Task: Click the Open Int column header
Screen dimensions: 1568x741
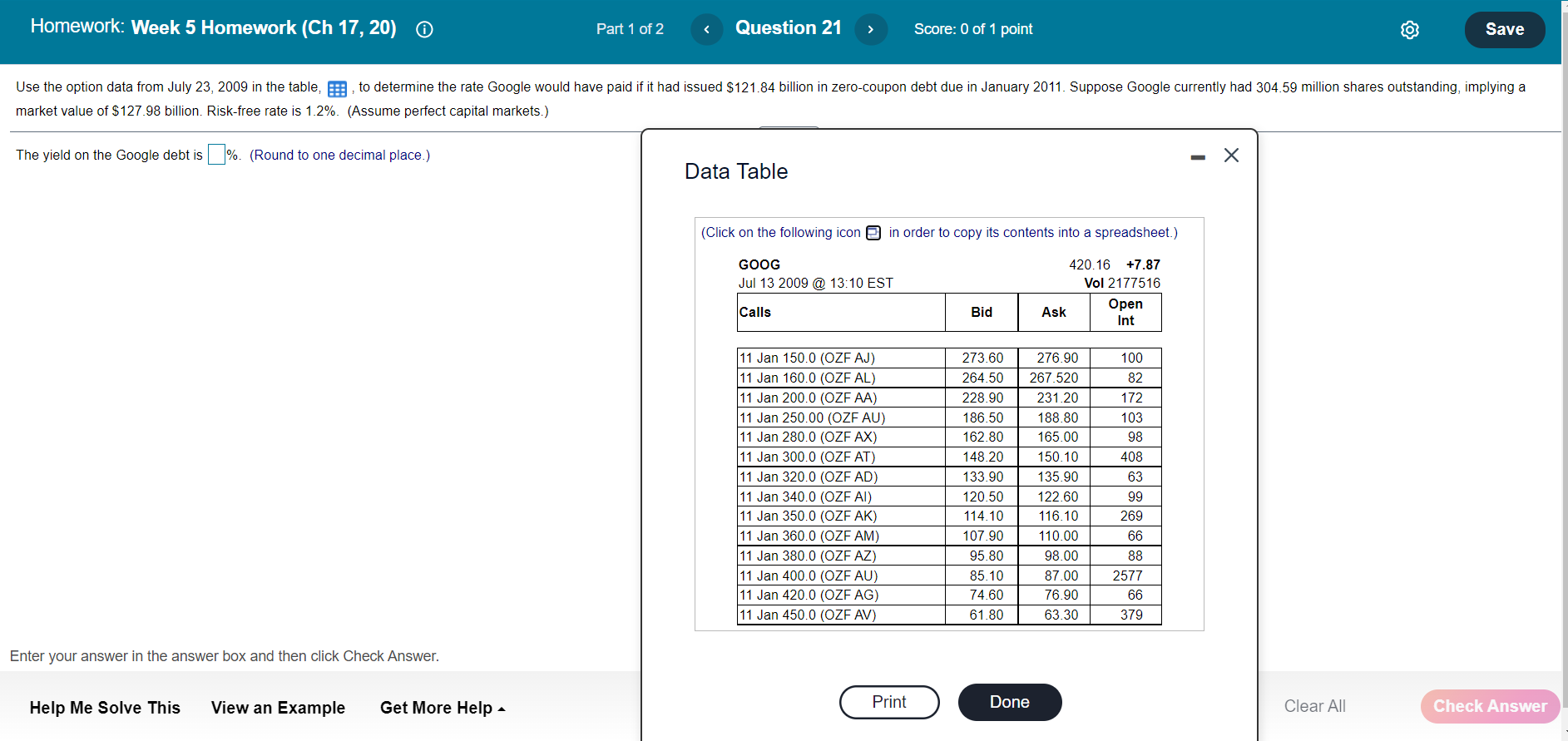Action: pos(1125,313)
